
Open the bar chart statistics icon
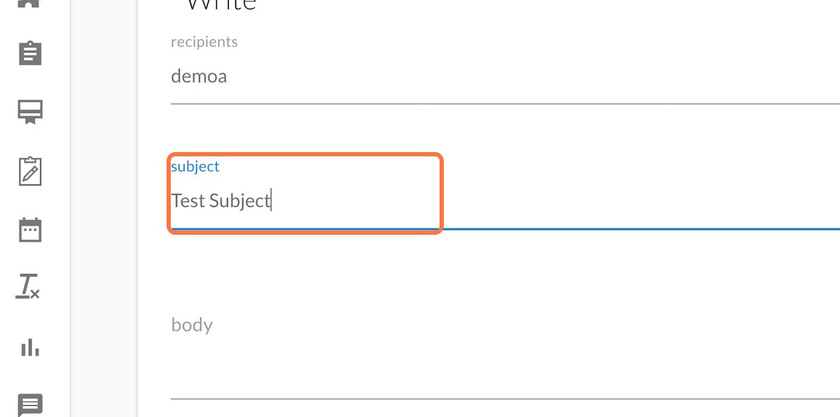point(30,347)
